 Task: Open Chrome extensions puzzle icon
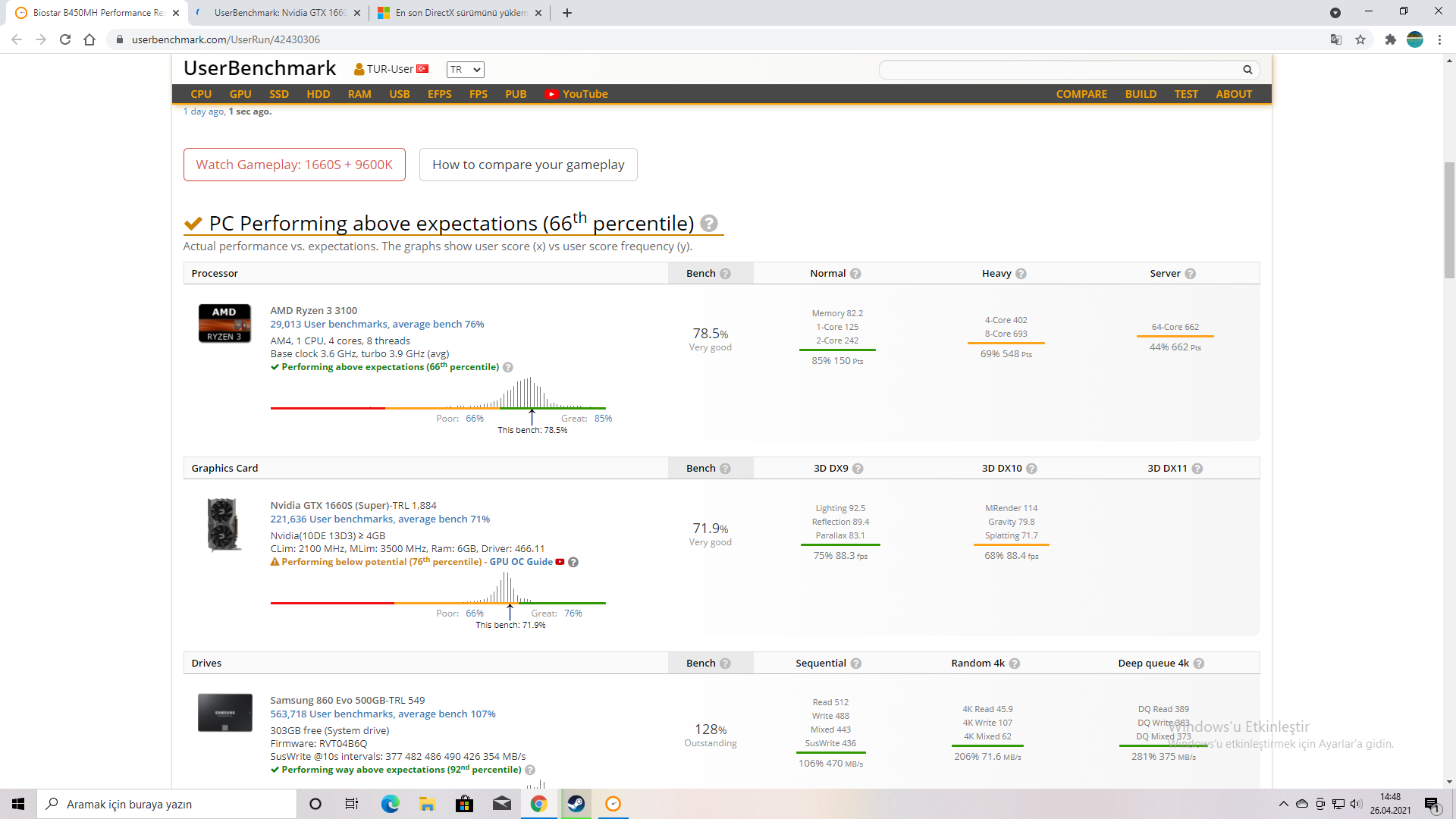tap(1390, 39)
